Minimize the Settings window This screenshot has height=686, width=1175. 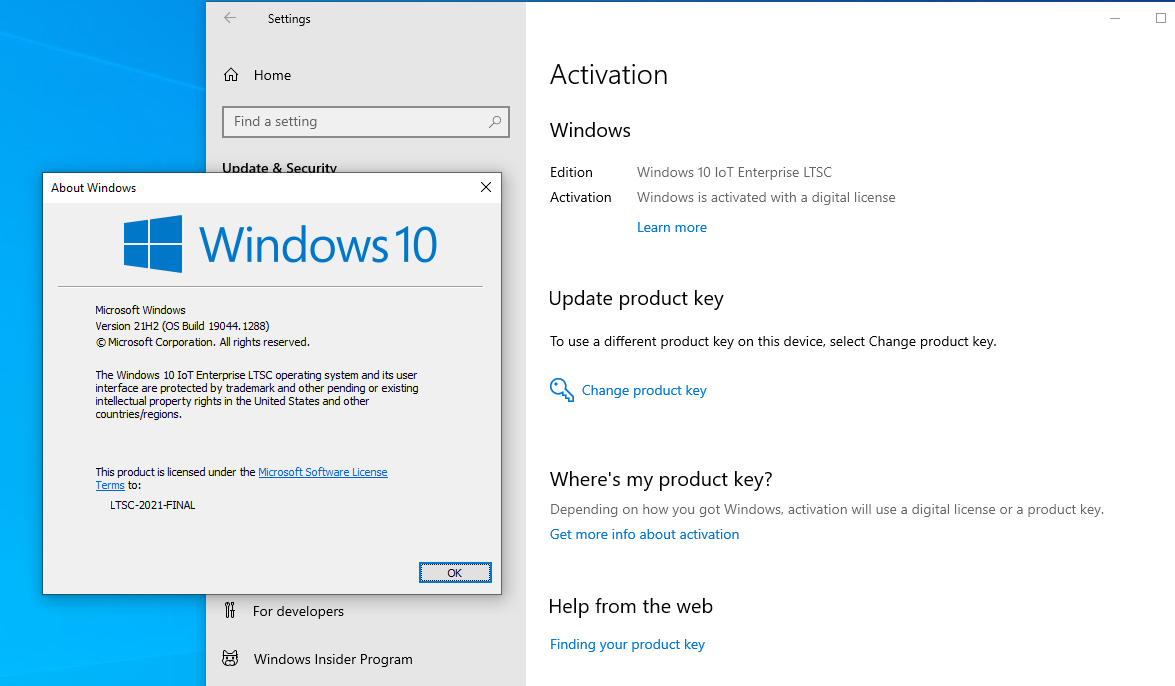[1114, 18]
